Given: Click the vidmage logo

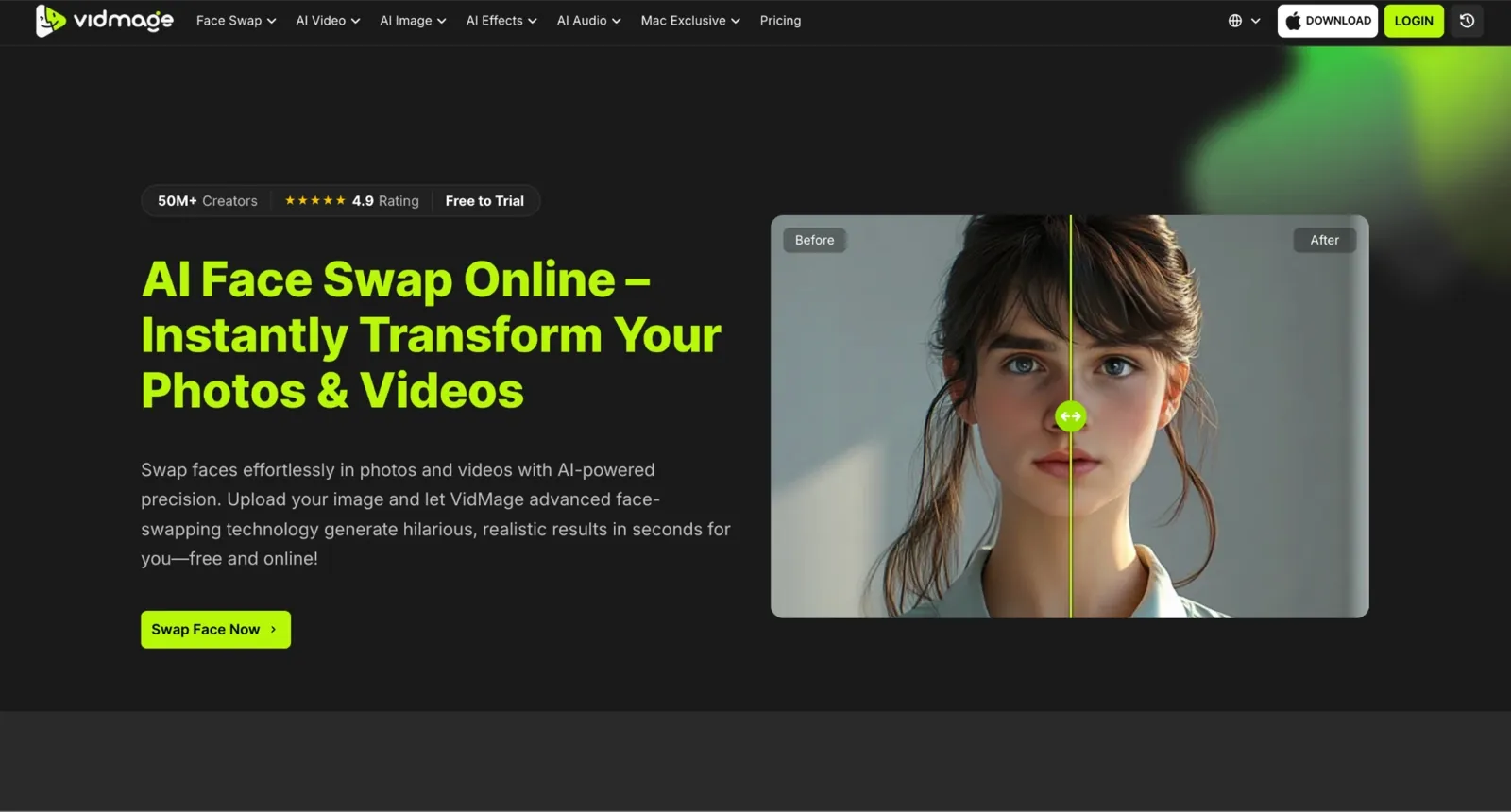Looking at the screenshot, I should pos(104,20).
